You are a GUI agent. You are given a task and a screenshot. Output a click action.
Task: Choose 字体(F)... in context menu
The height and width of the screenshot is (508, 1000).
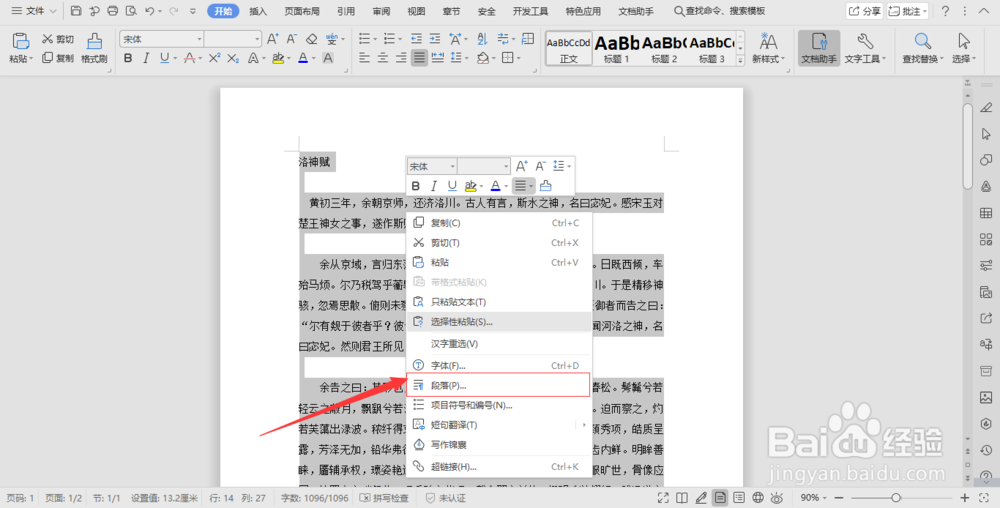coord(499,365)
